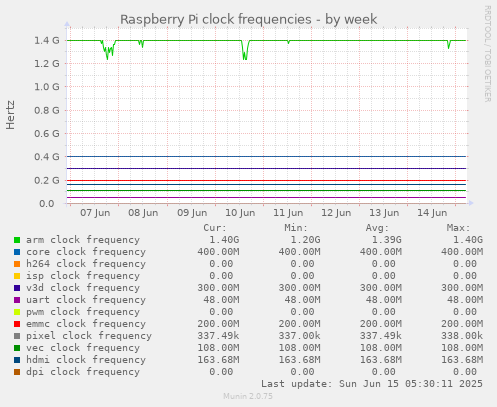Screen dimensions: 497x407
Task: Click the arm clock frequency legend label
Action: click(83, 240)
